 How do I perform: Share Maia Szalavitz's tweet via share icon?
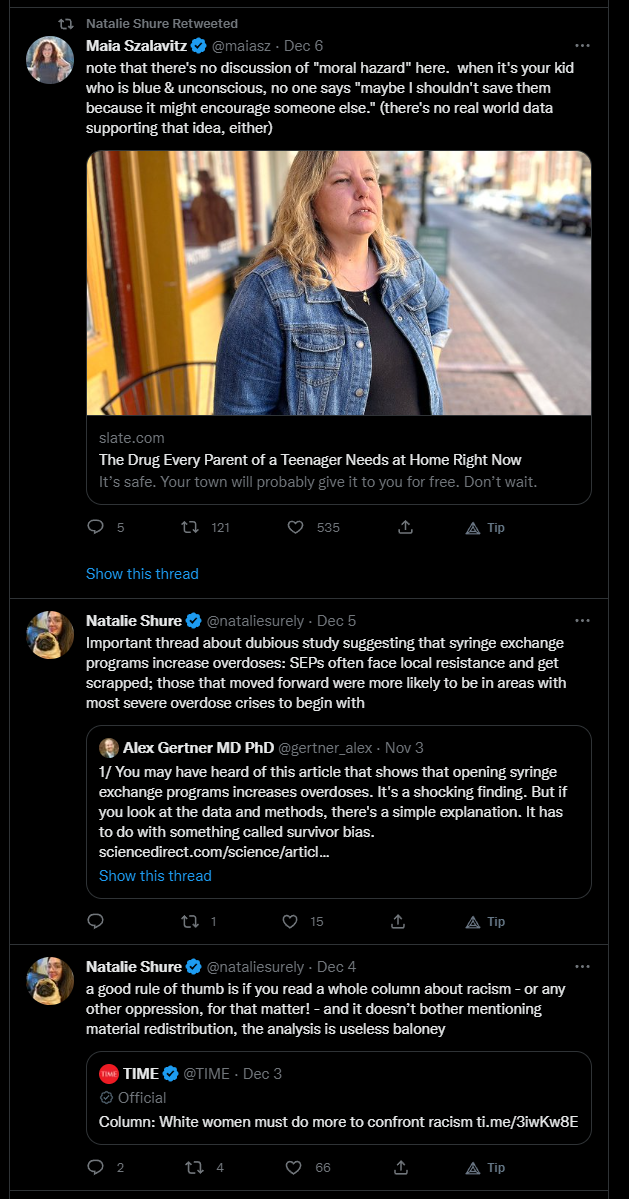406,527
